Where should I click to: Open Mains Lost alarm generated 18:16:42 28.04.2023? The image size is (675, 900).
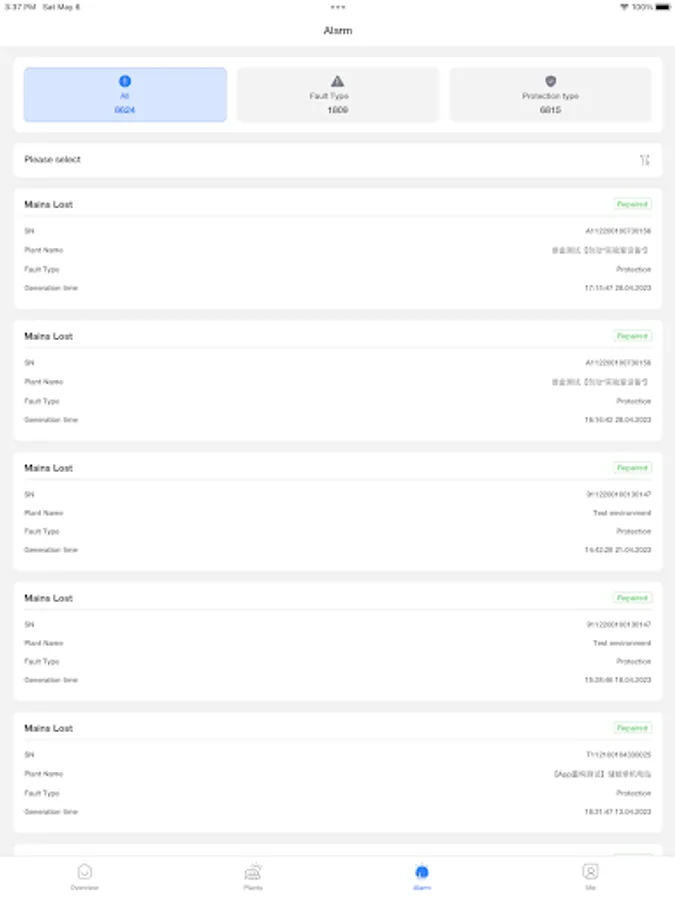click(x=337, y=380)
